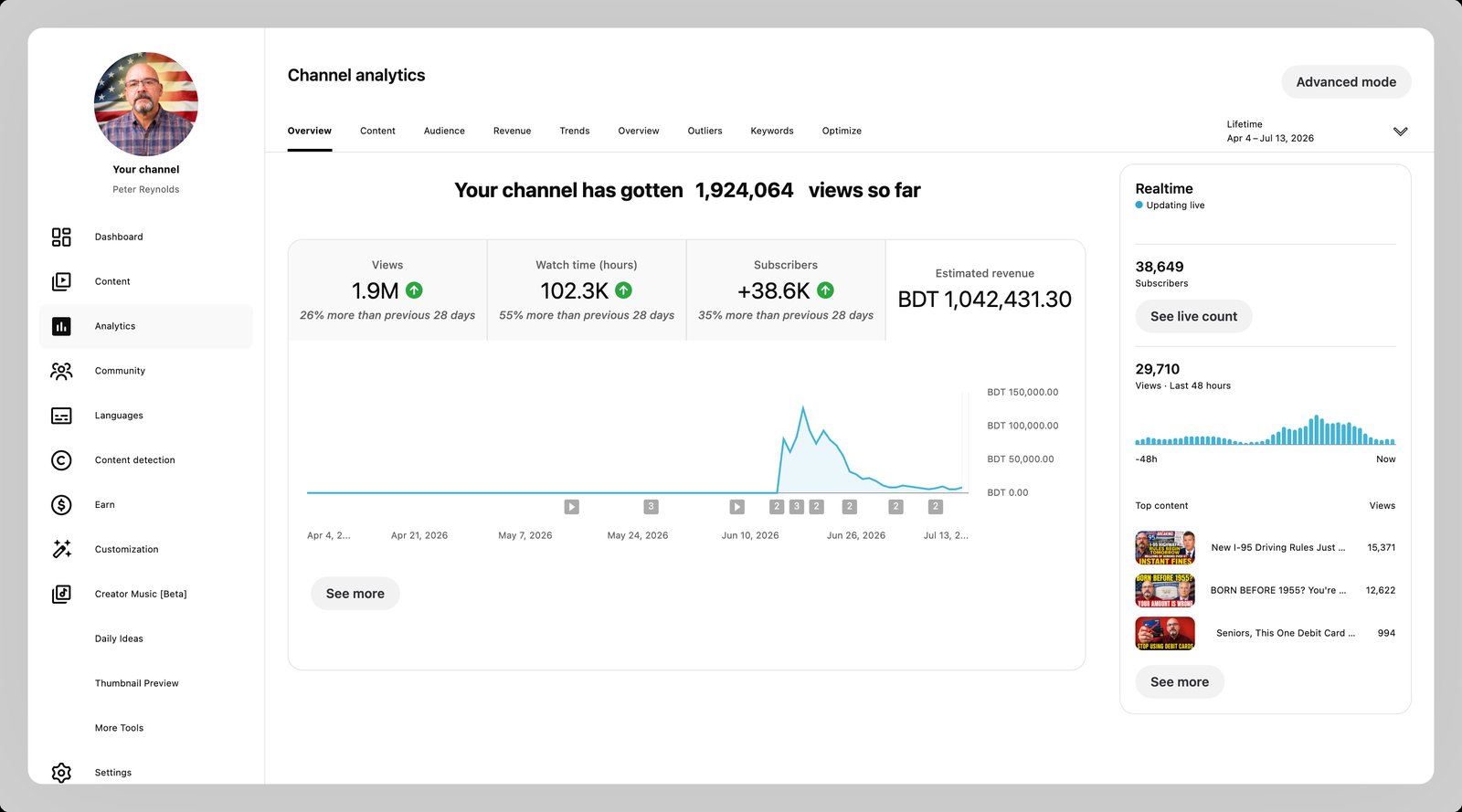
Task: Click the "1,924,064" total views figure
Action: click(x=744, y=191)
